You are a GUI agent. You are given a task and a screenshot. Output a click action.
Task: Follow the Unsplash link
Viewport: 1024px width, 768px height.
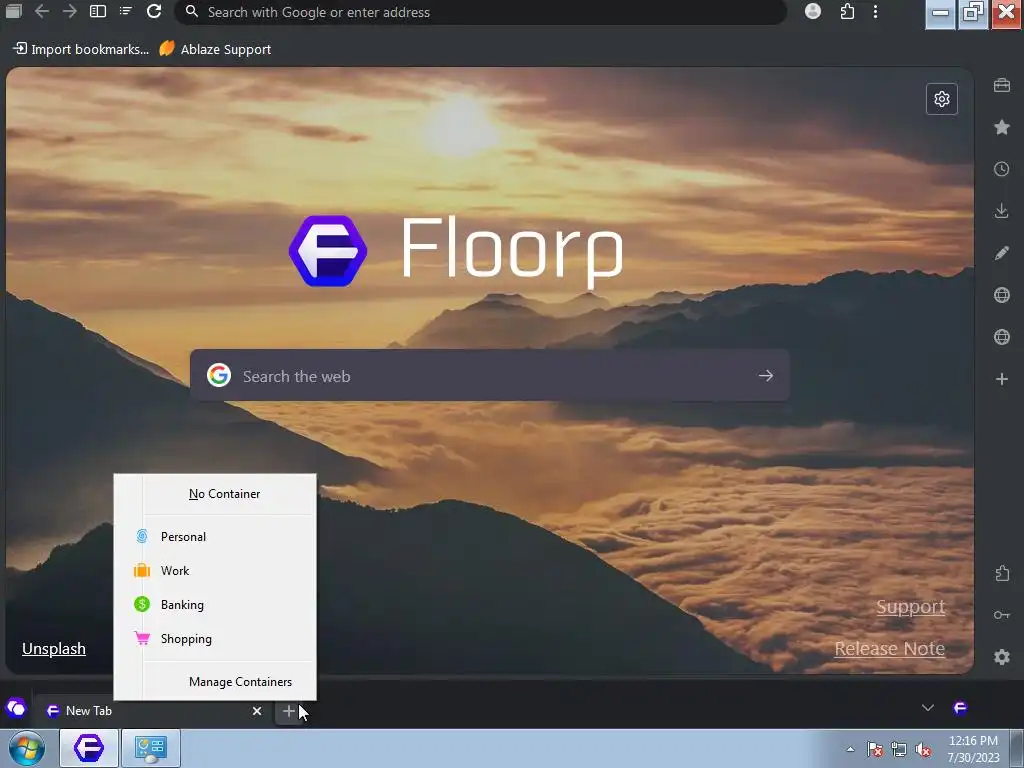pos(54,648)
